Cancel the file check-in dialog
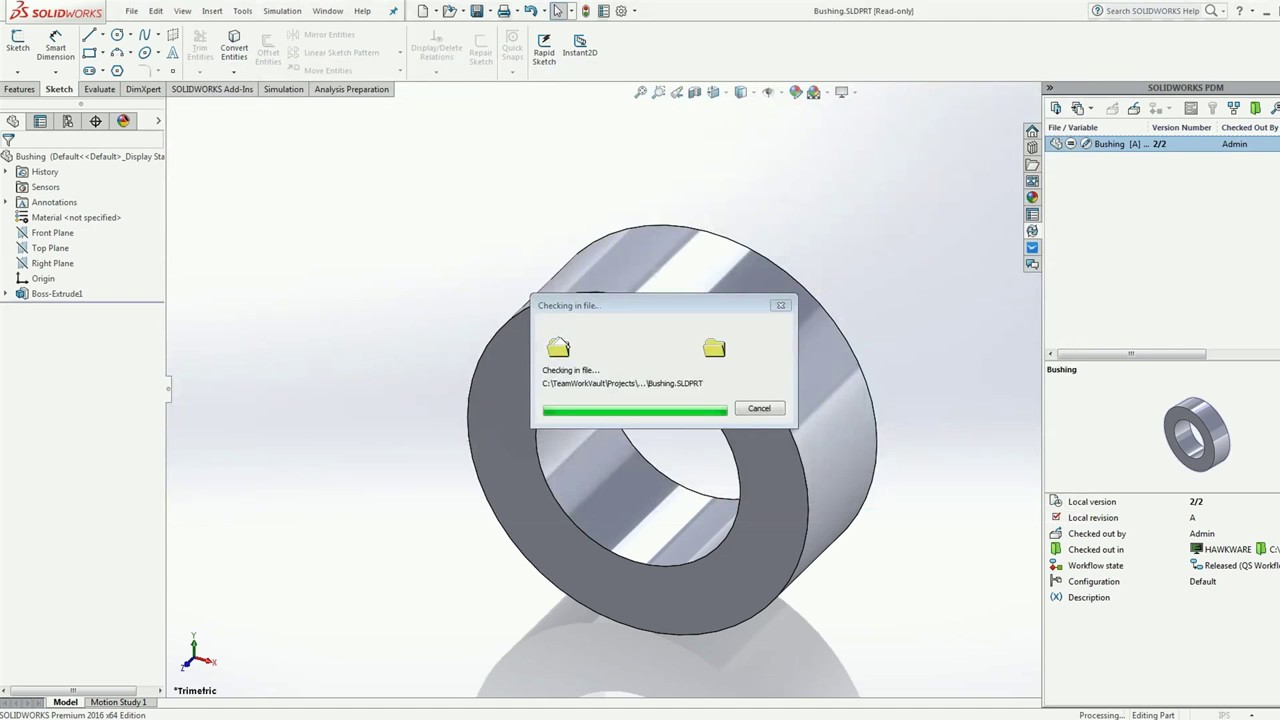This screenshot has width=1280, height=720. click(759, 408)
